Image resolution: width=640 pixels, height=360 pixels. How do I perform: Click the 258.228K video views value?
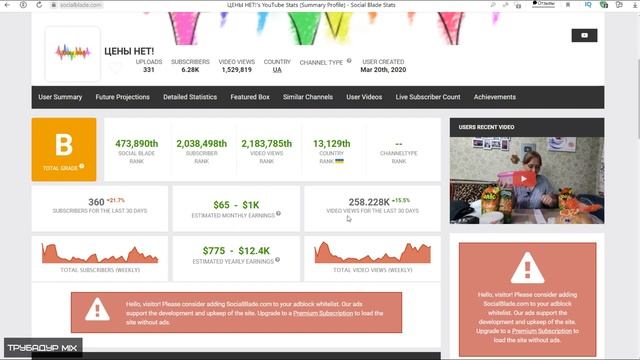[369, 202]
